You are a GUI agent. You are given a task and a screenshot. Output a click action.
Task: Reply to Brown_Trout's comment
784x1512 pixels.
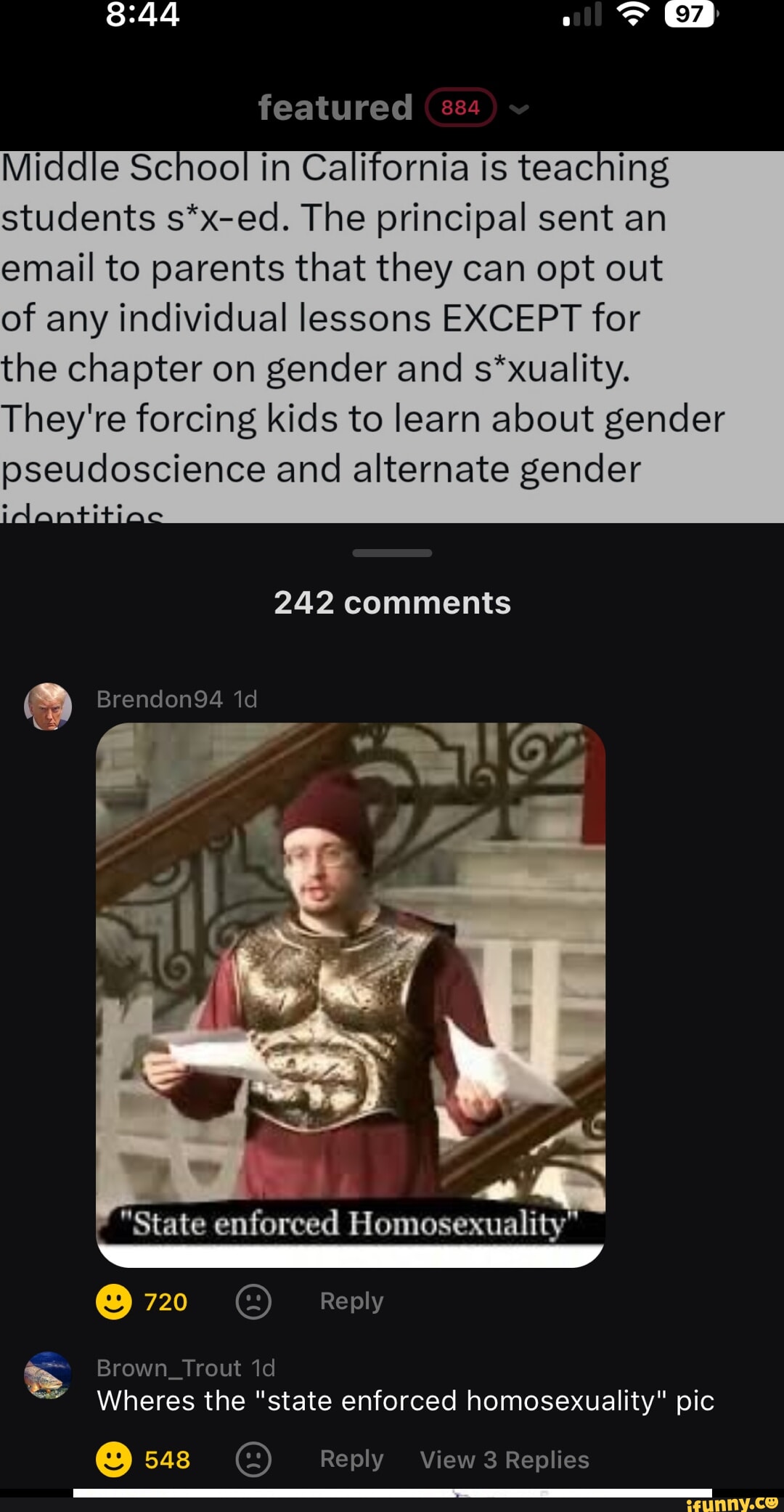click(351, 1458)
